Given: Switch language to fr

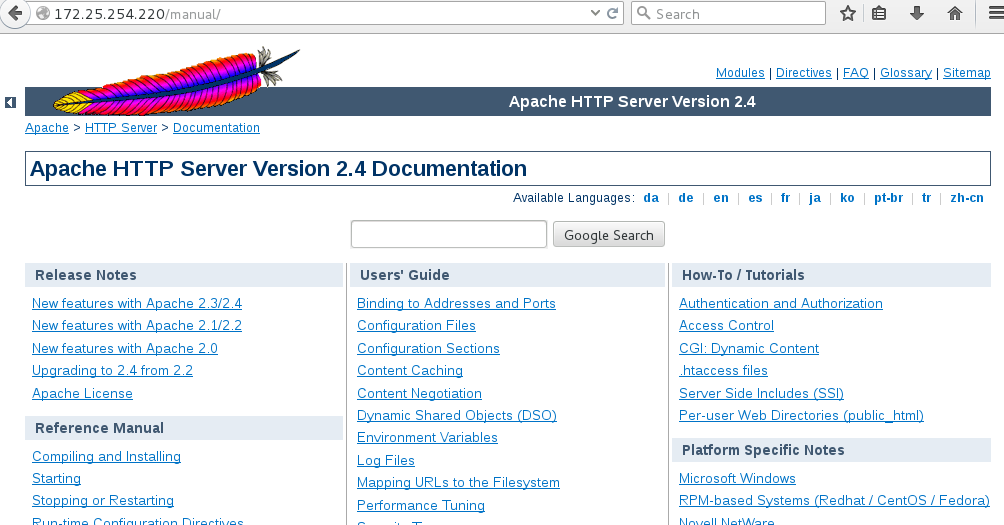Looking at the screenshot, I should tap(786, 198).
